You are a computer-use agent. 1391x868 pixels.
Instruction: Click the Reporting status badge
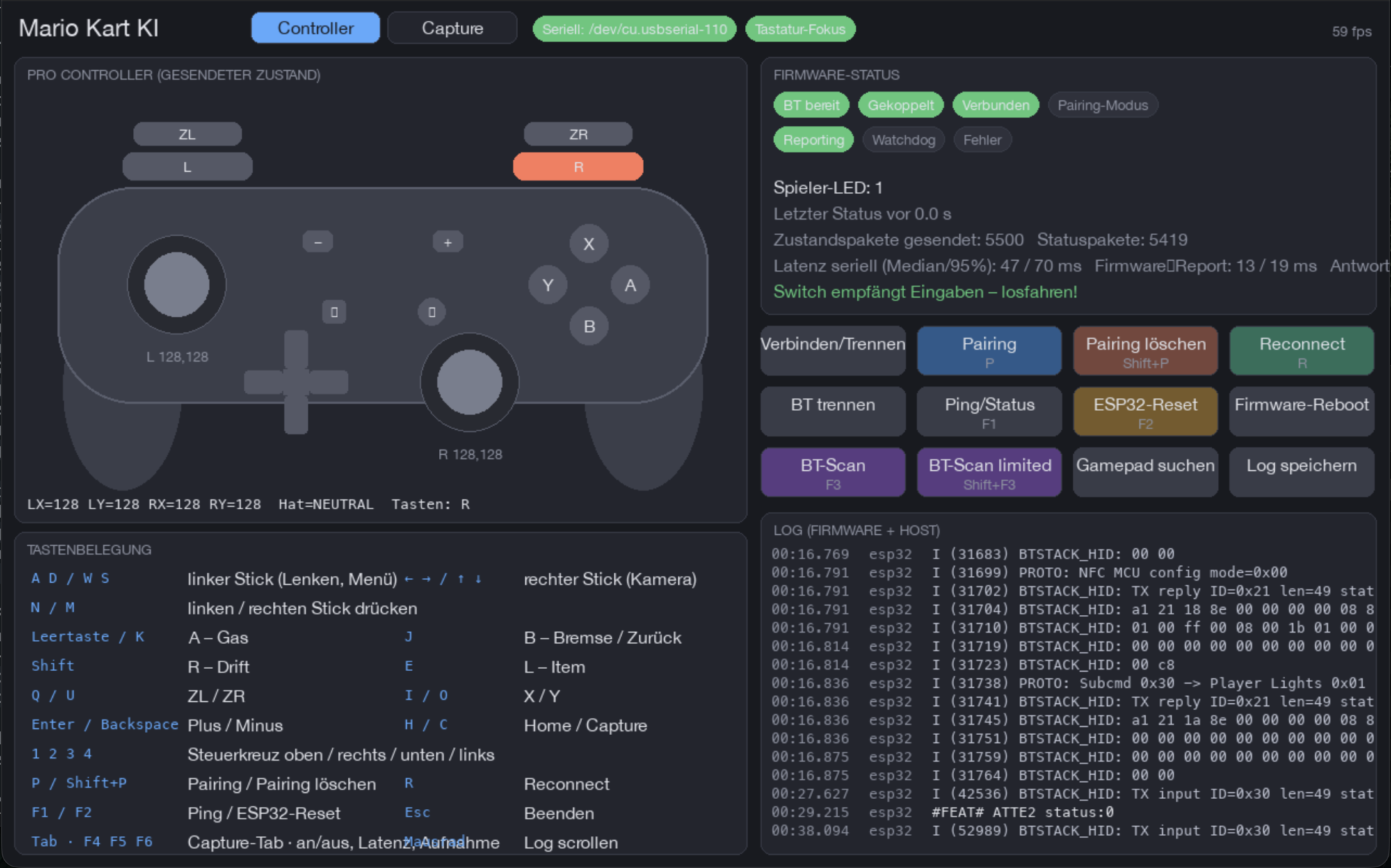point(813,140)
